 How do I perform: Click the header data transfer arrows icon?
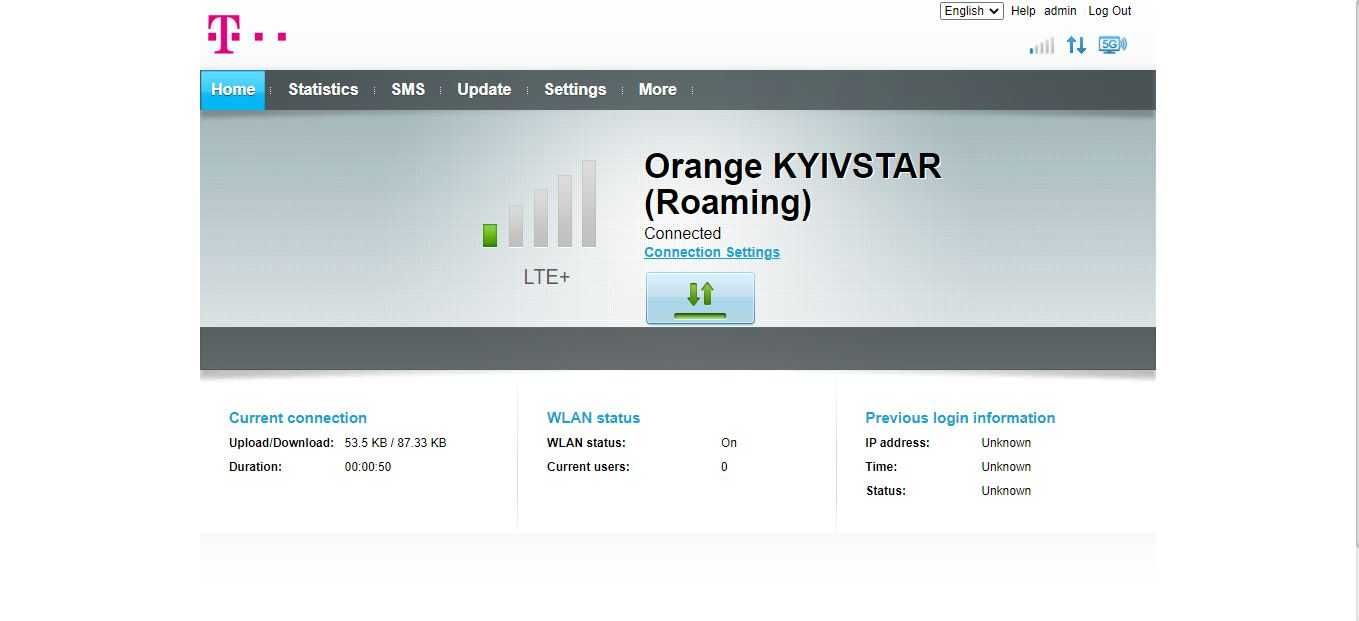pos(1077,45)
